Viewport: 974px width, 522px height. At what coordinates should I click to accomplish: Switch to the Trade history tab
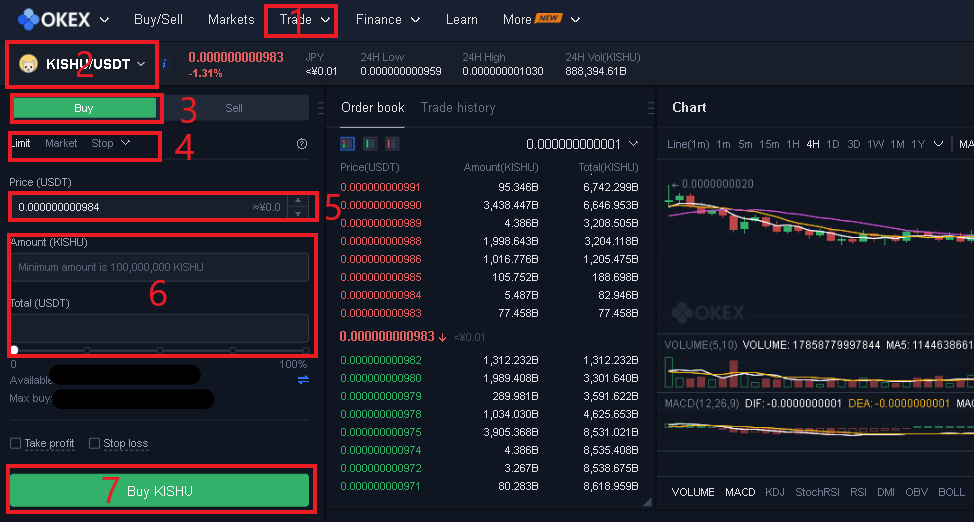tap(458, 108)
